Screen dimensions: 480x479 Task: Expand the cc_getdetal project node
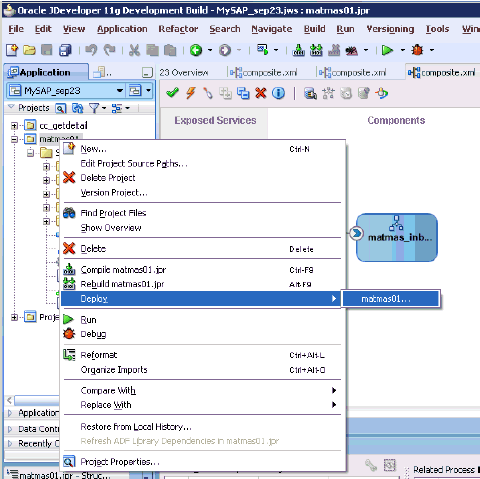coord(14,126)
